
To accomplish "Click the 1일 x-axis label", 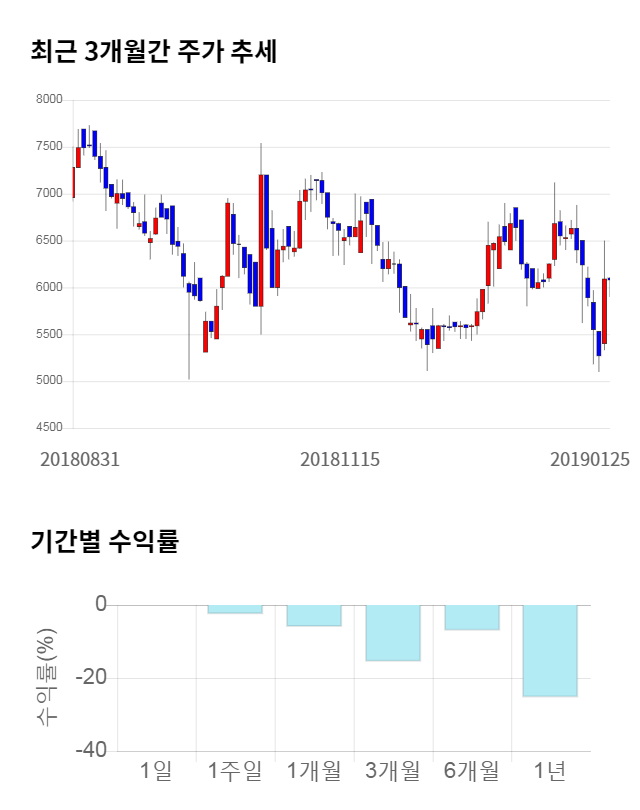I will click(x=156, y=771).
